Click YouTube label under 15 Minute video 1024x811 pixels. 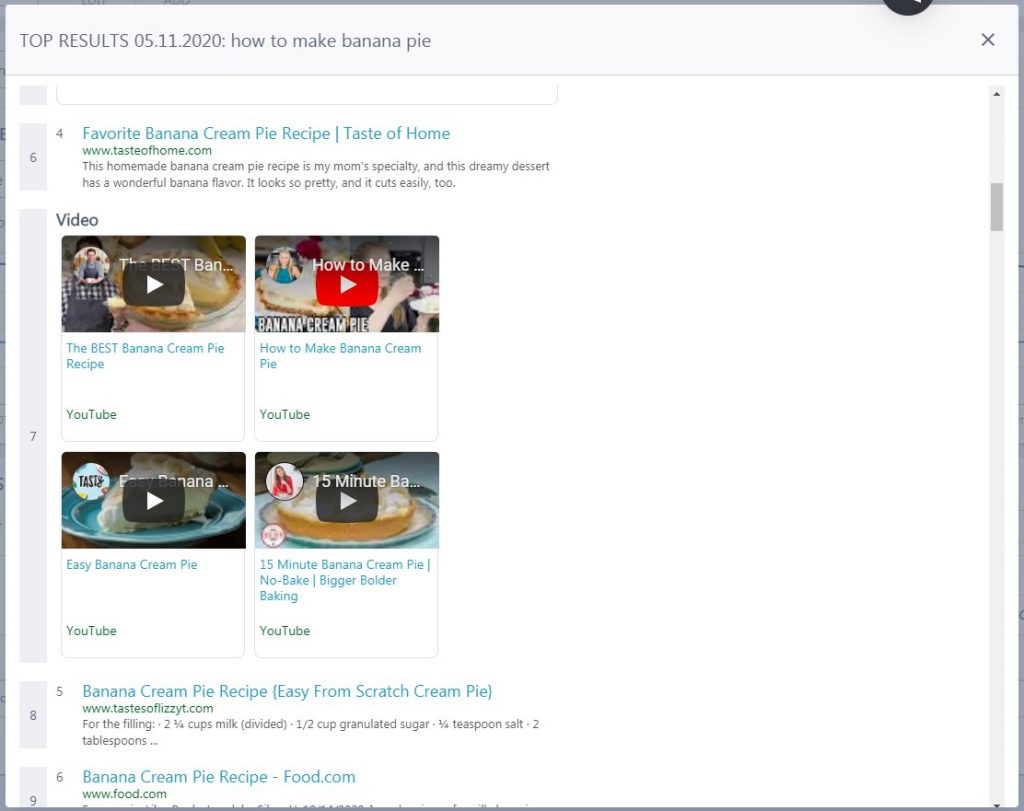(x=285, y=631)
